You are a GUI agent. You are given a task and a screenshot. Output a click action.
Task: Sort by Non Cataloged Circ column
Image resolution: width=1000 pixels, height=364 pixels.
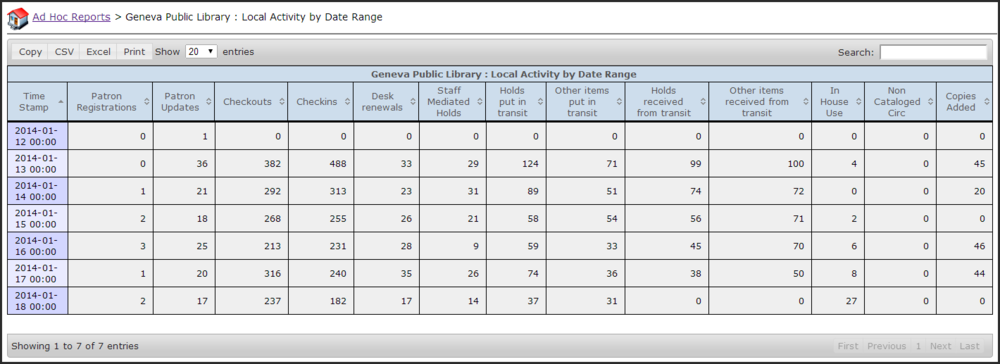click(x=901, y=101)
